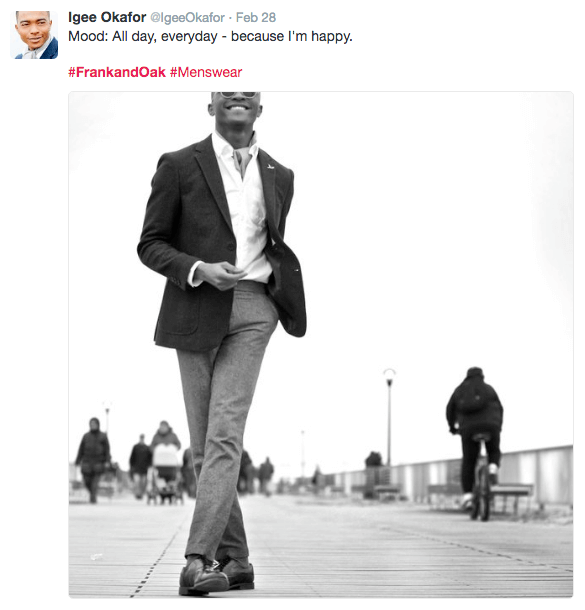
Task: Open Igee Okafor's profile avatar
Action: 34,35
